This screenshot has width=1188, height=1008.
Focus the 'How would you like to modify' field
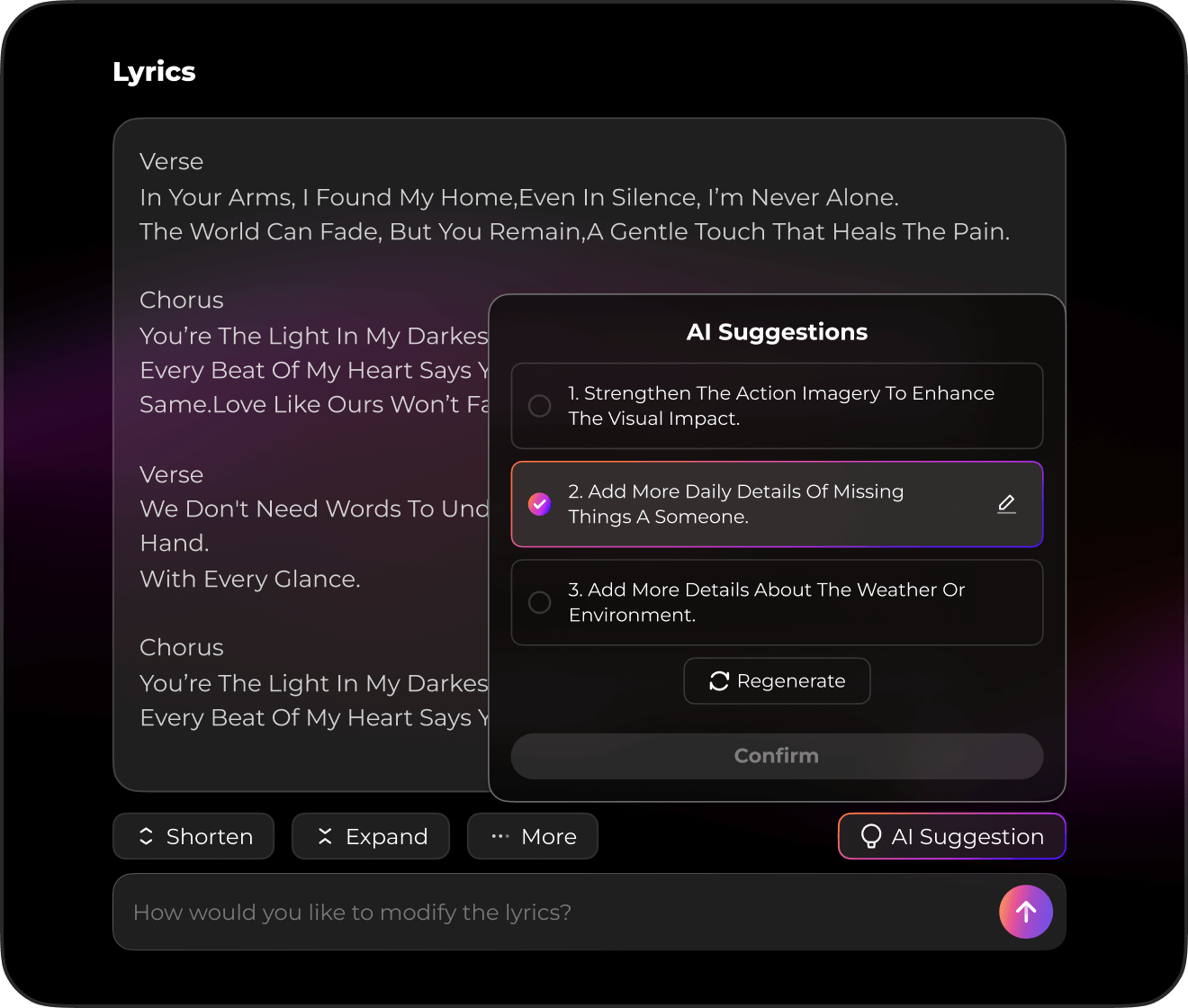pyautogui.click(x=558, y=912)
